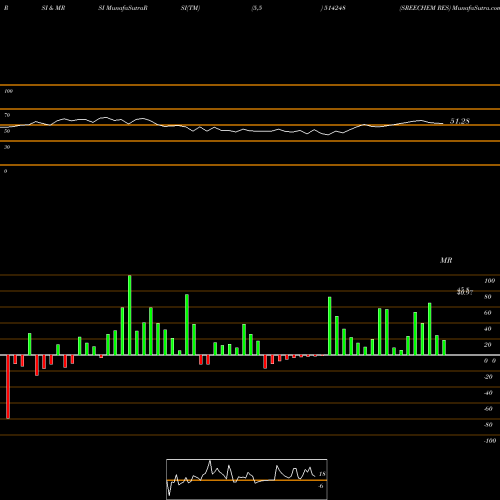The height and width of the screenshot is (500, 500).
Task: Click the MR axis label -40
Action: point(488,393)
